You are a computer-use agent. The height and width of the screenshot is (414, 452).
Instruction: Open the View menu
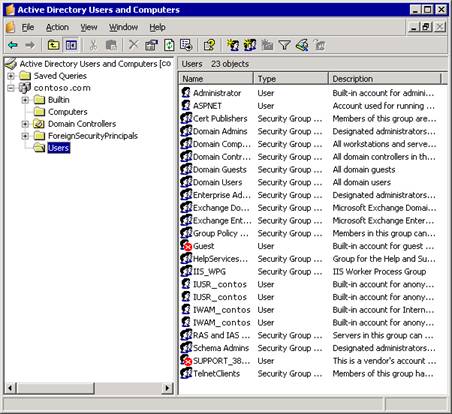pos(89,27)
